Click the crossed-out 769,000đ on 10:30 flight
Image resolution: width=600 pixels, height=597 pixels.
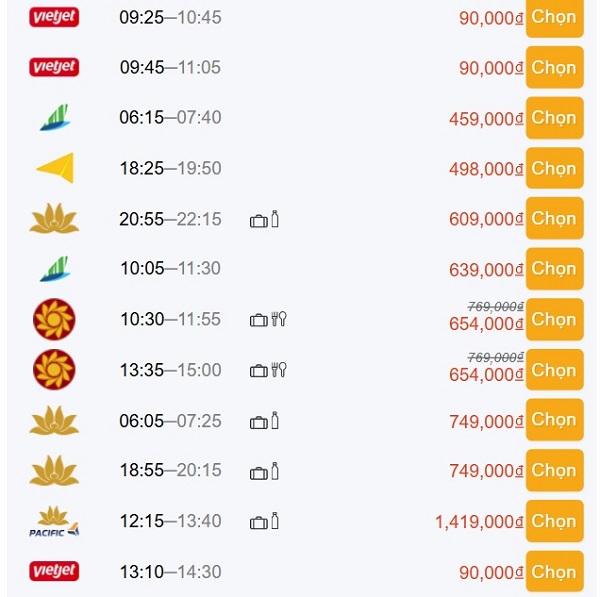tap(496, 306)
